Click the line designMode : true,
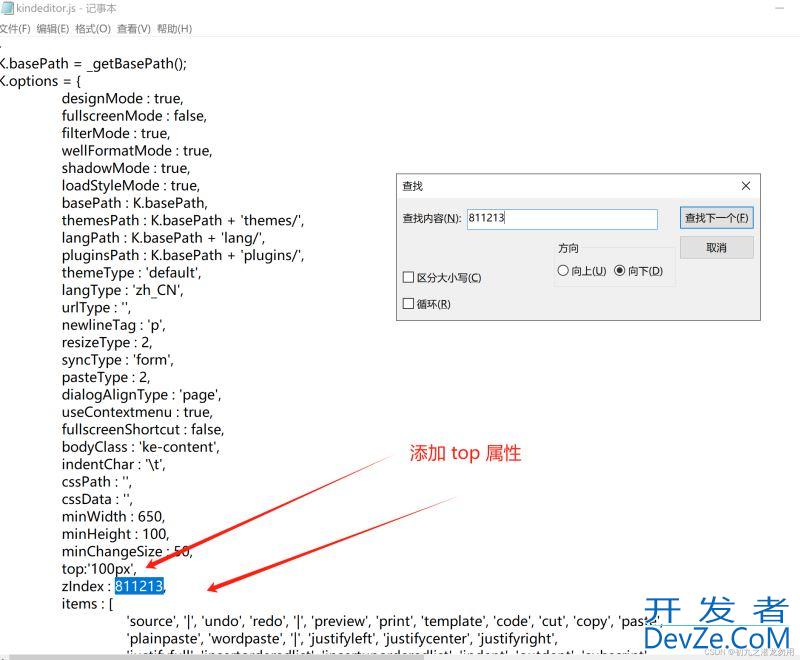This screenshot has width=800, height=660. click(122, 98)
